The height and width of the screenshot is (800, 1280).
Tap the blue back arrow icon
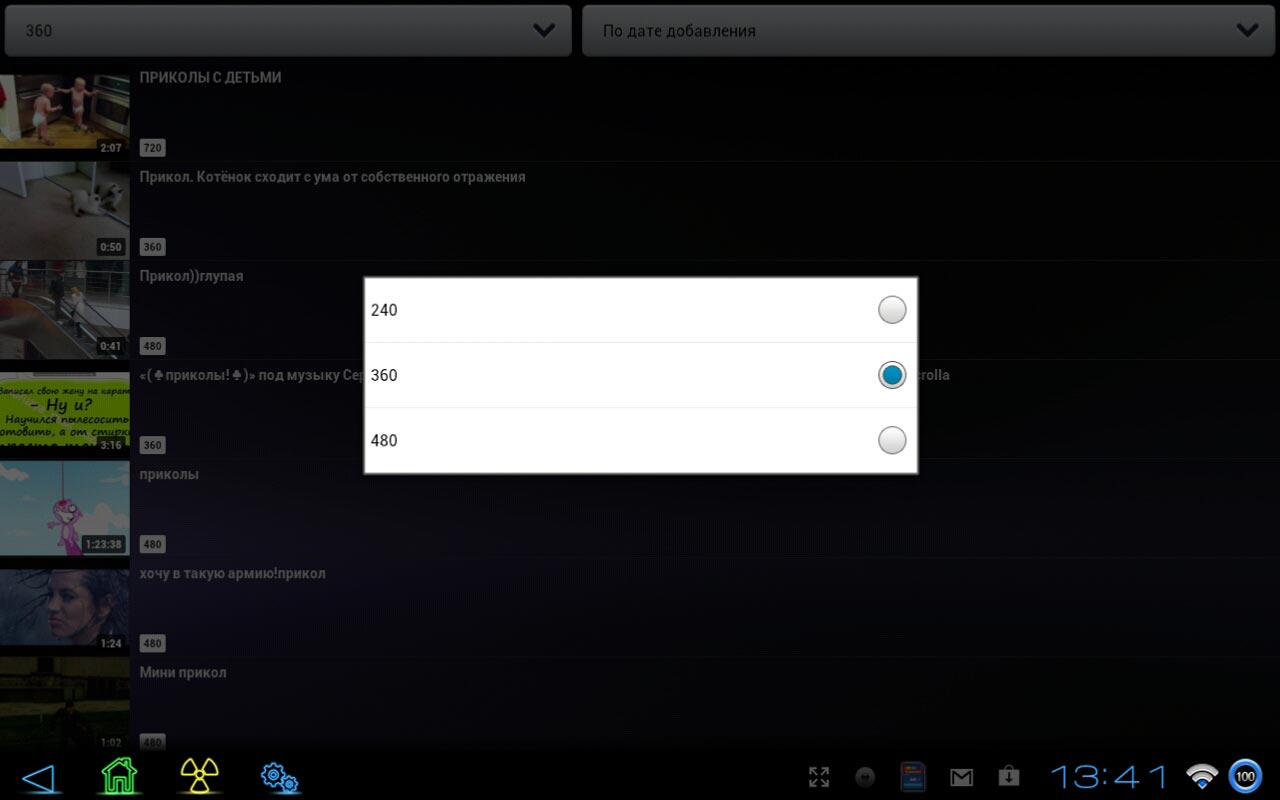38,777
